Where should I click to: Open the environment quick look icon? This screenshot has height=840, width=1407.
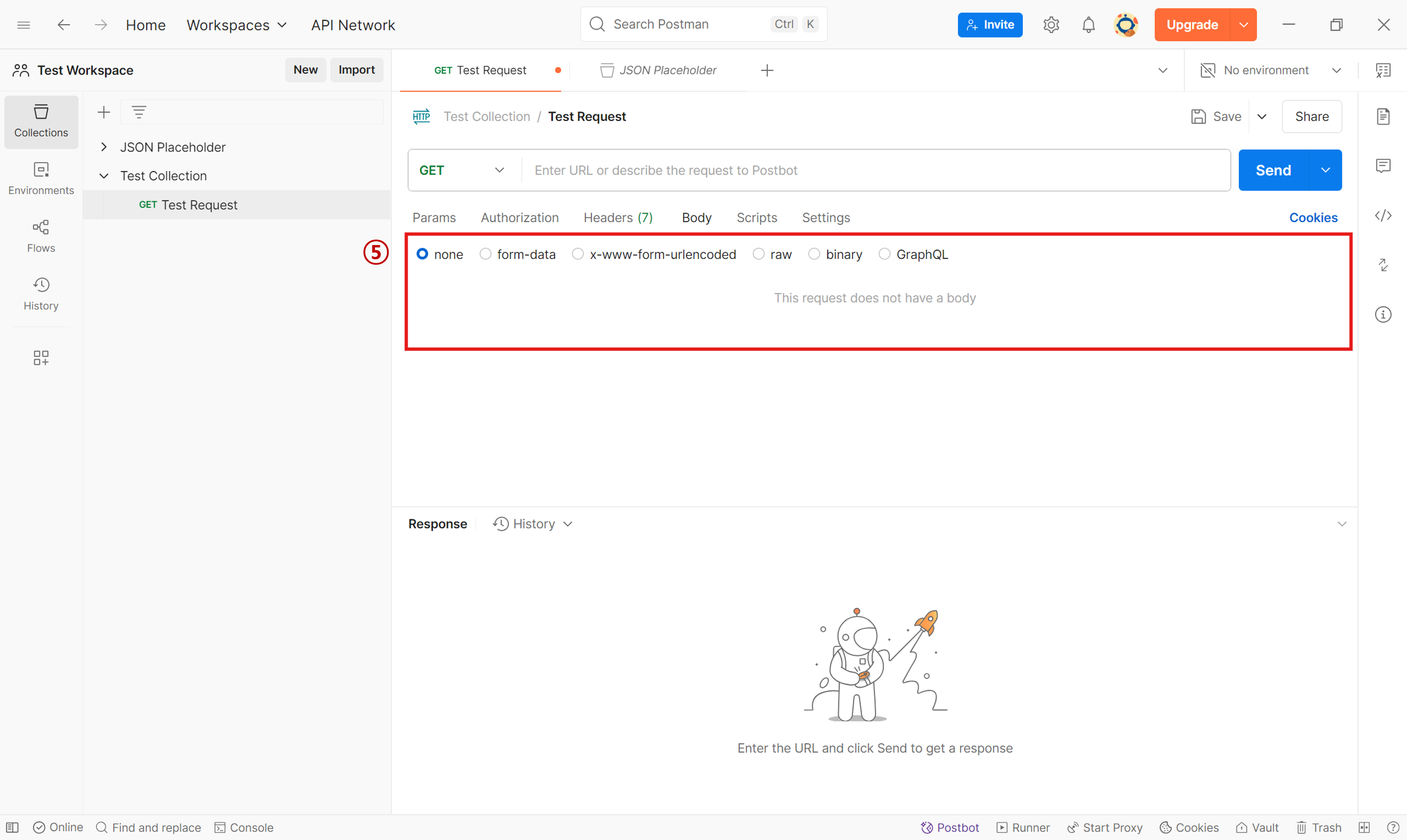pos(1383,70)
